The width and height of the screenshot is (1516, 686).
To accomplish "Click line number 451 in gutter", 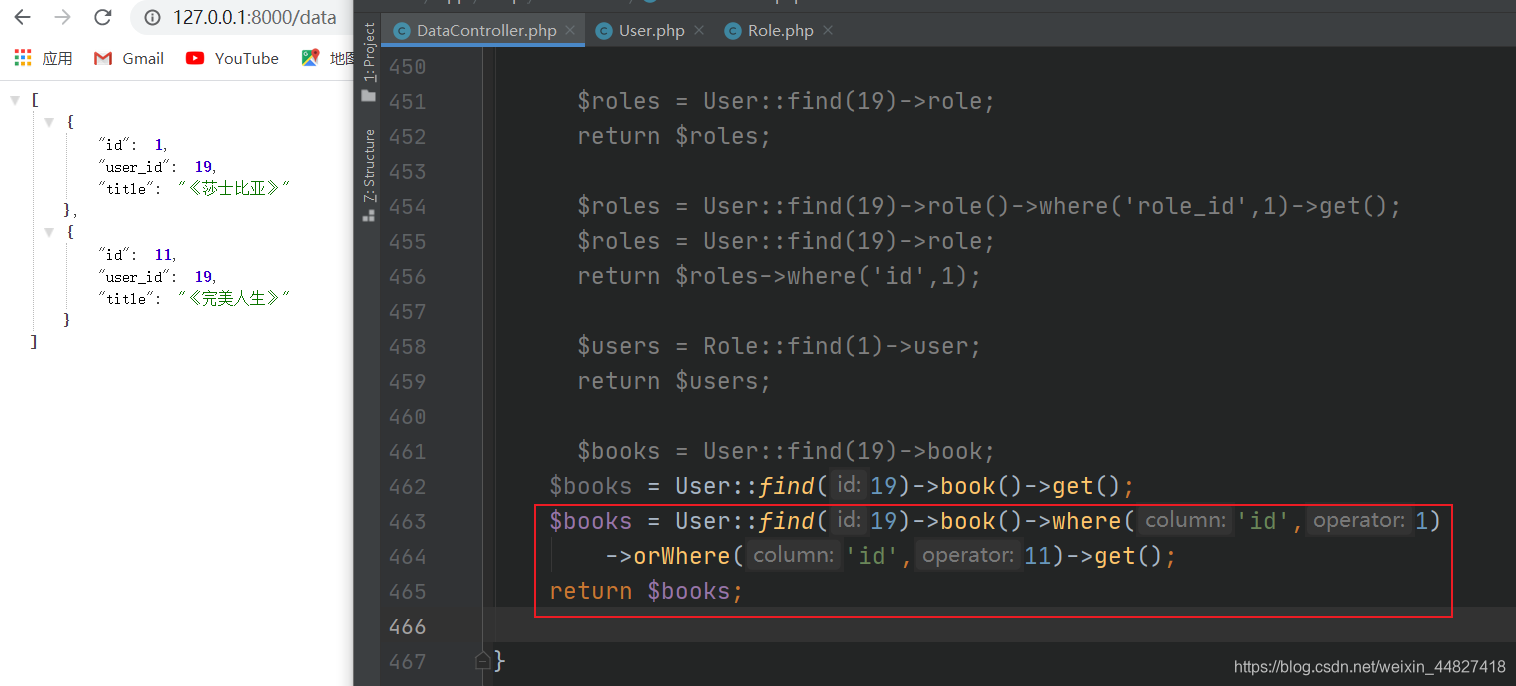I will point(406,102).
